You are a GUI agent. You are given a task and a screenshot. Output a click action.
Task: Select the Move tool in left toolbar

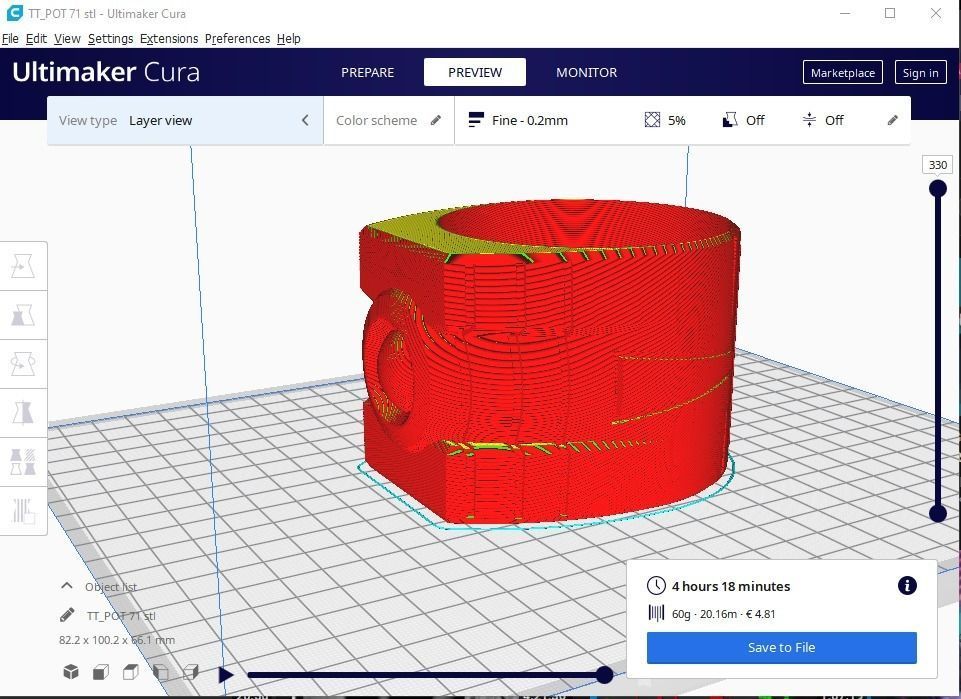point(23,266)
